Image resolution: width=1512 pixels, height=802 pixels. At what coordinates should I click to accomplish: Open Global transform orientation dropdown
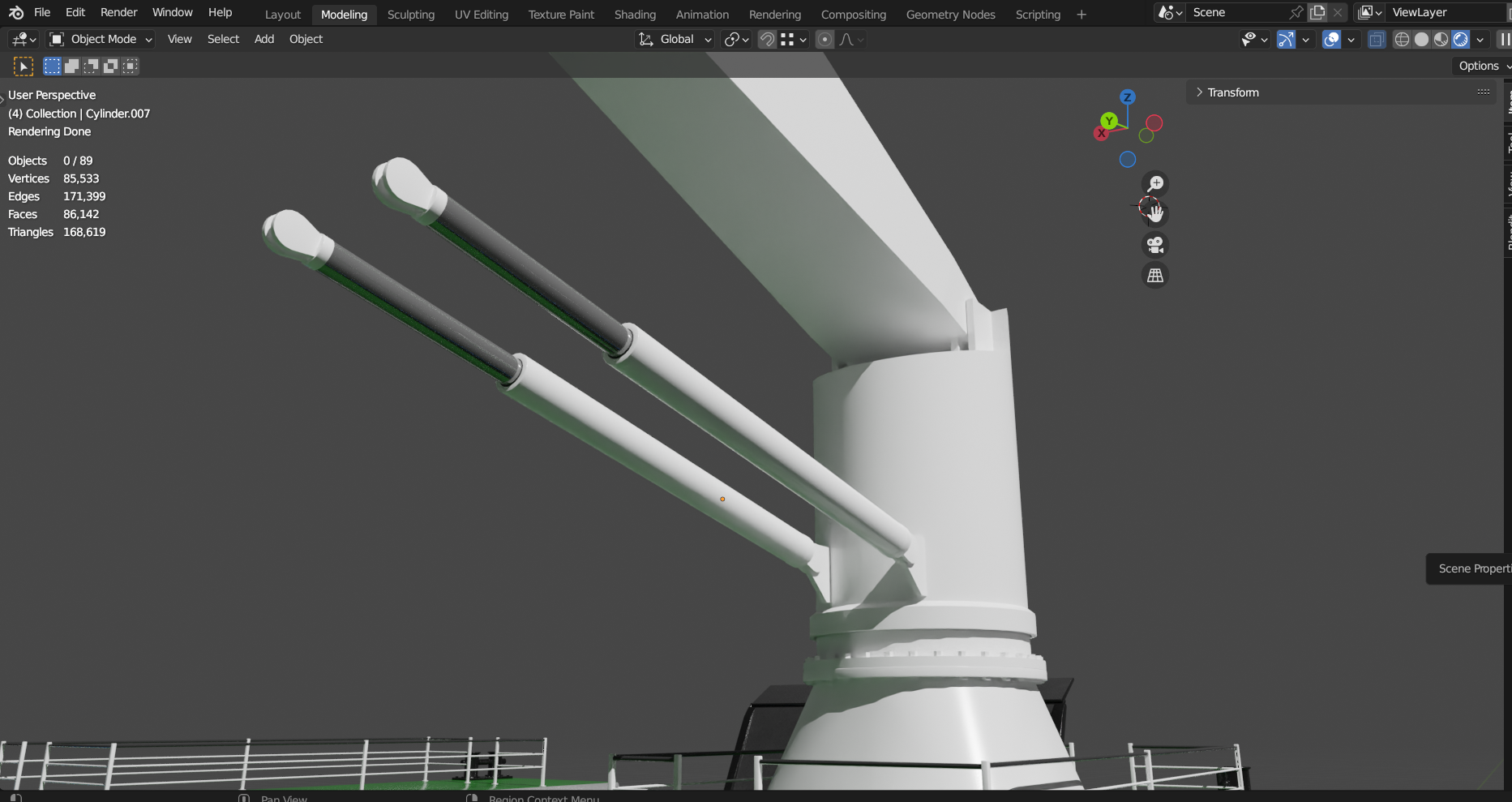675,39
